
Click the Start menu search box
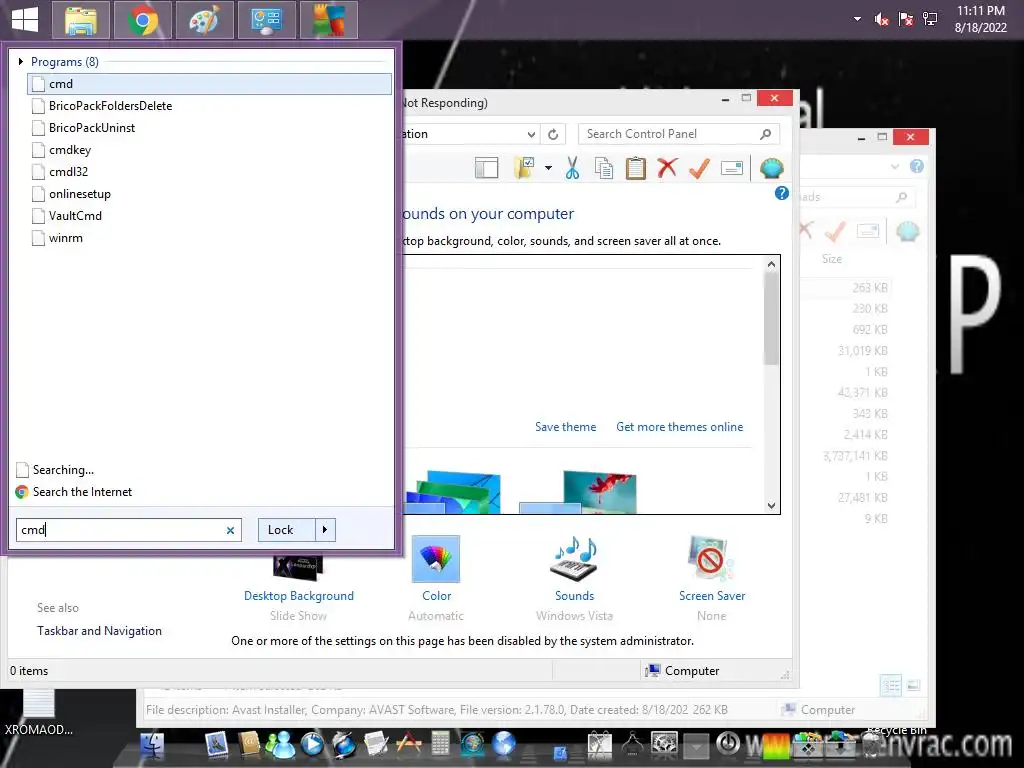tap(121, 530)
